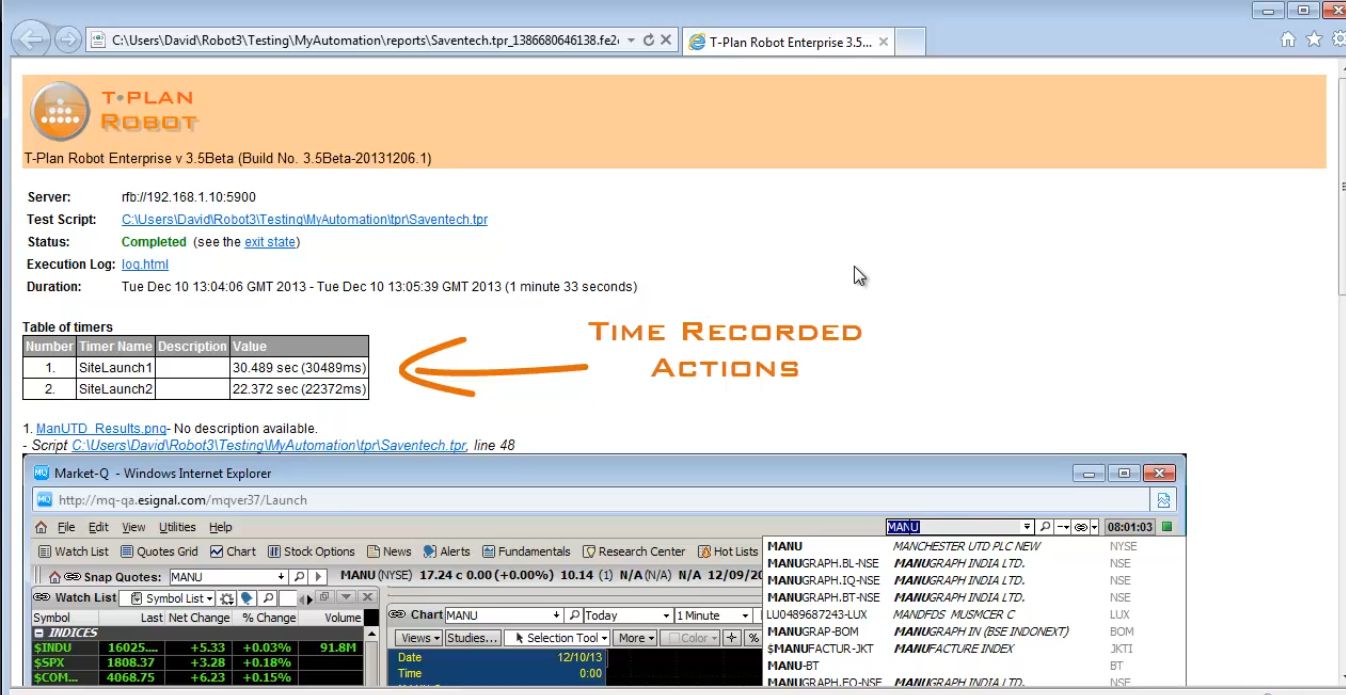Open the Edit menu in Market-Q

pos(98,527)
